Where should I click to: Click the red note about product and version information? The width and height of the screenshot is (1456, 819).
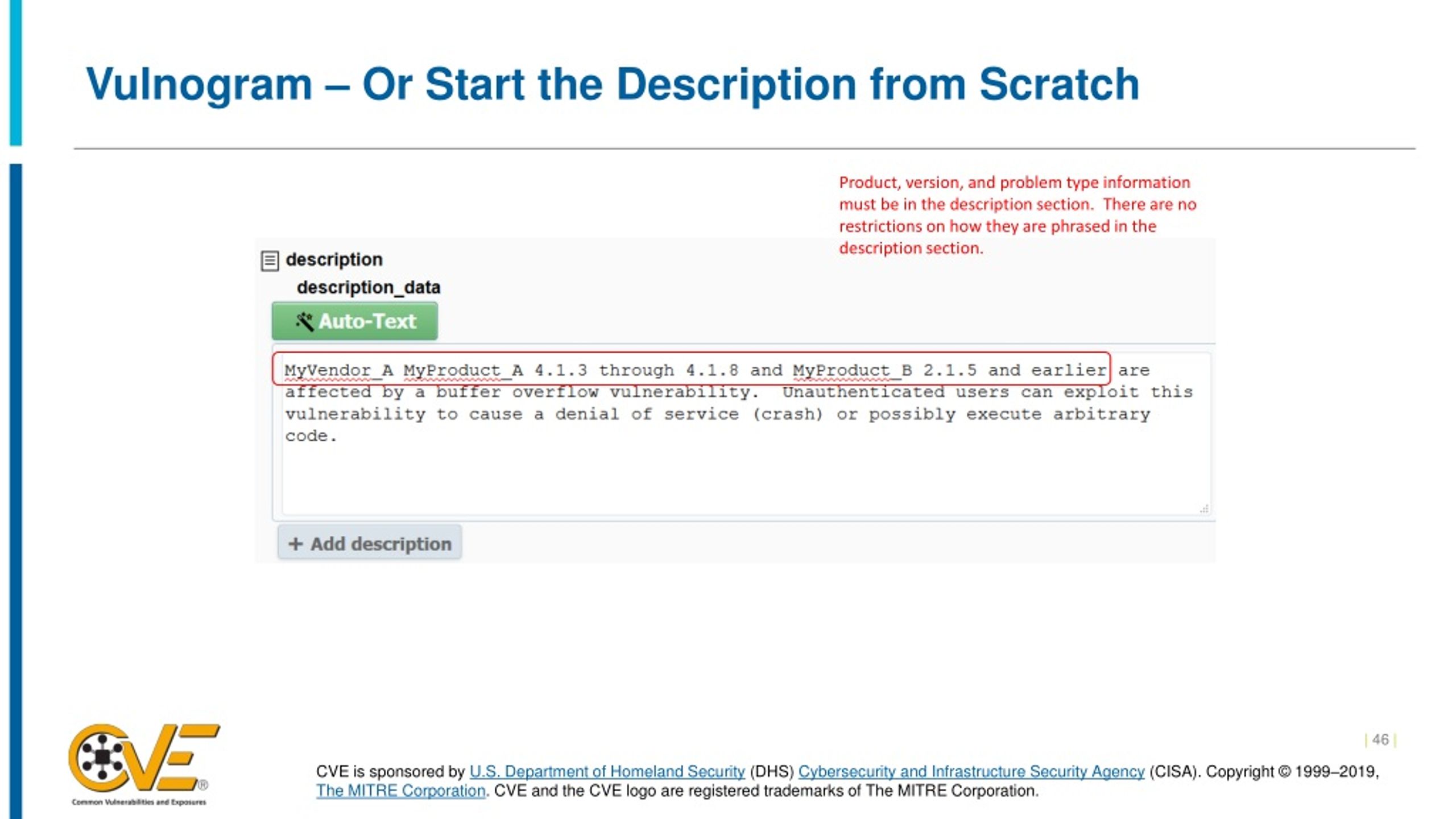(1017, 215)
